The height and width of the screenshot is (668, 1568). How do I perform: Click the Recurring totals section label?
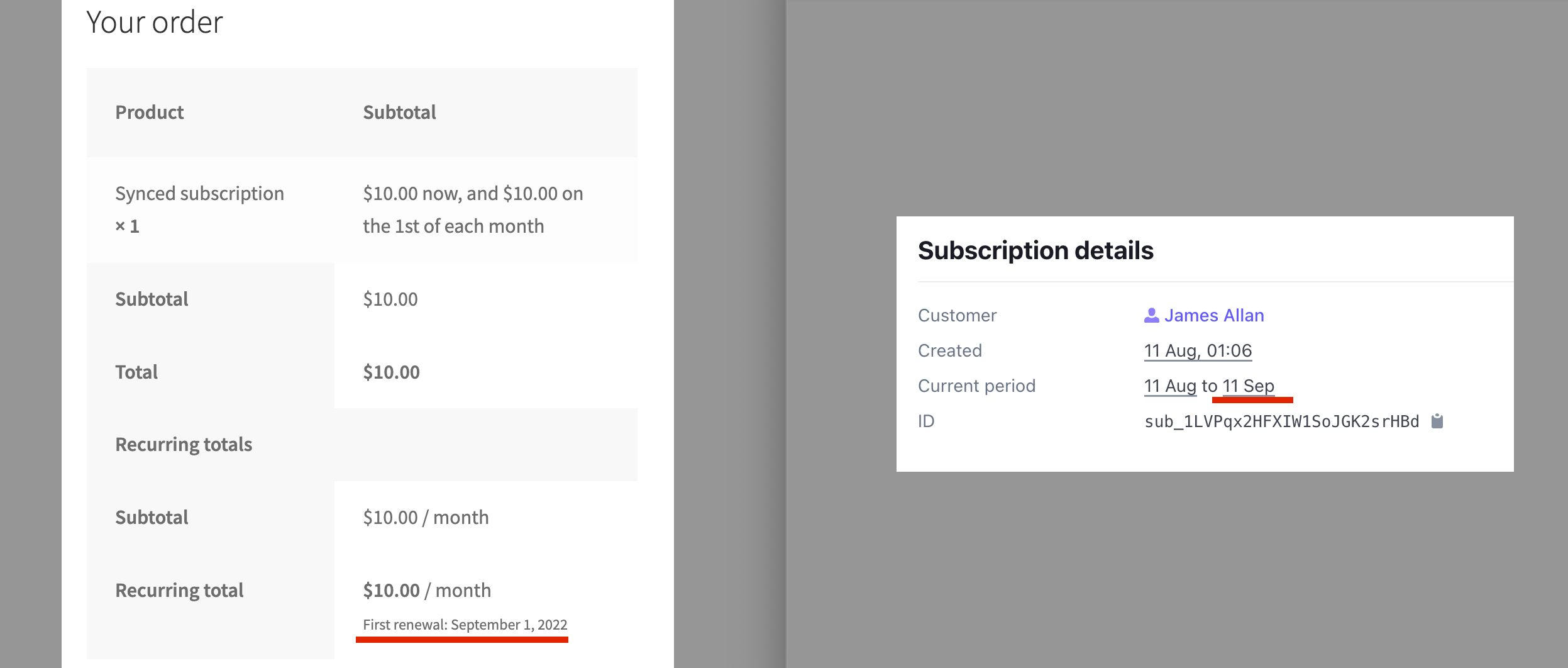184,444
